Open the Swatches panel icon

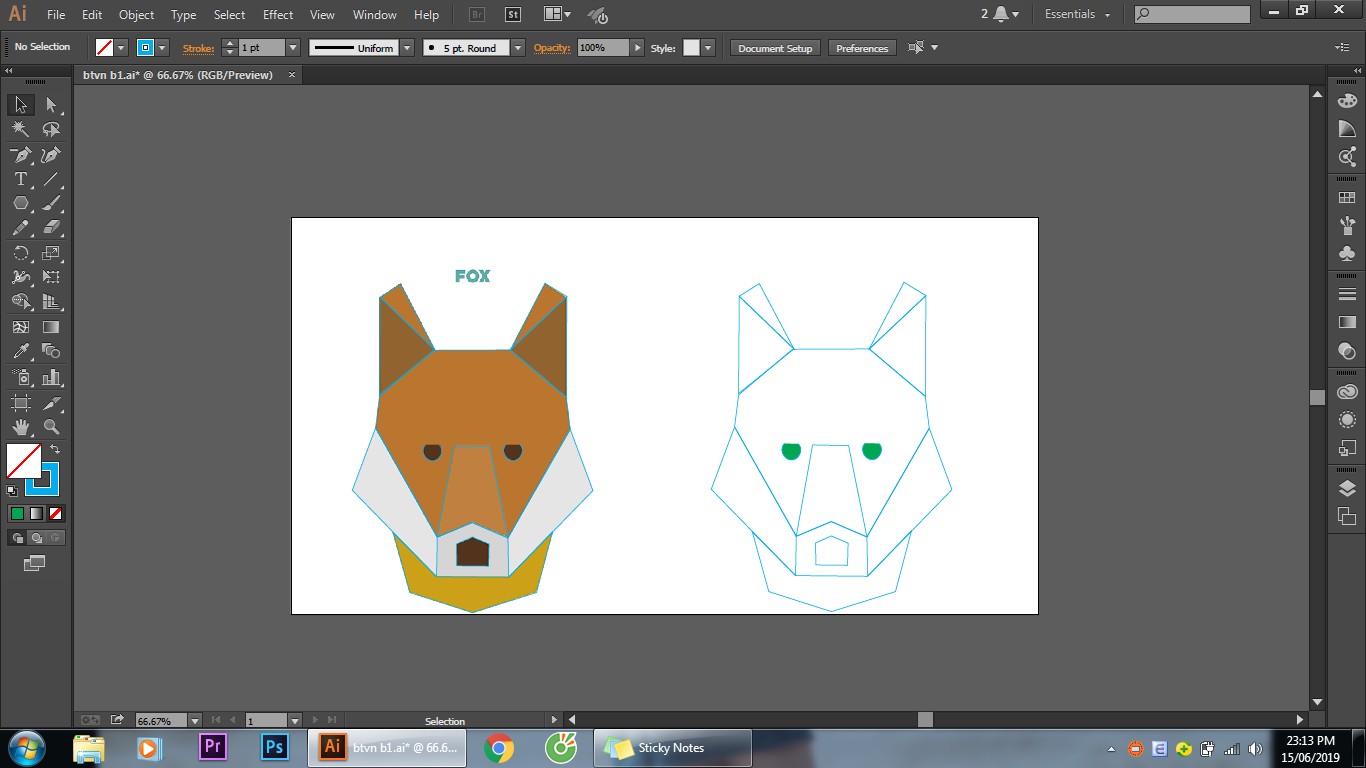1347,198
